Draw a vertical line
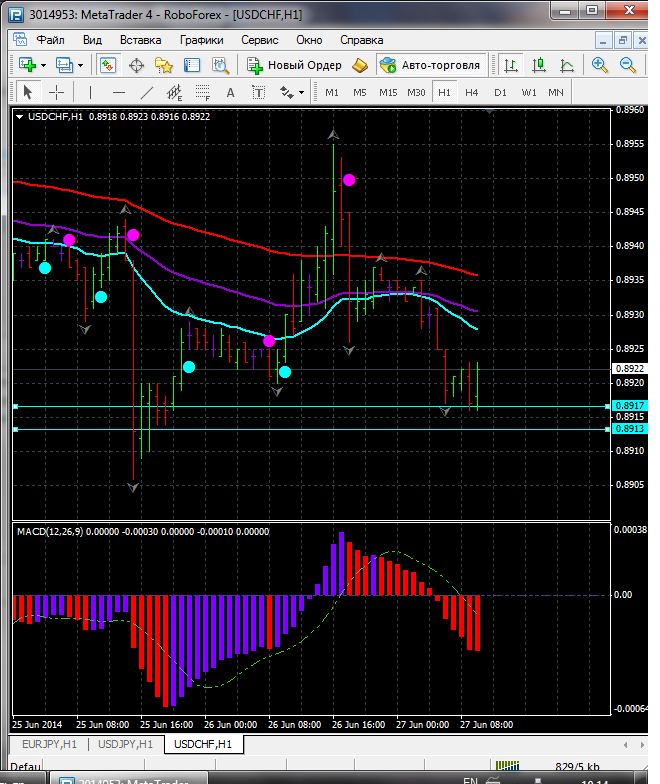Image resolution: width=660 pixels, height=784 pixels. coord(90,92)
